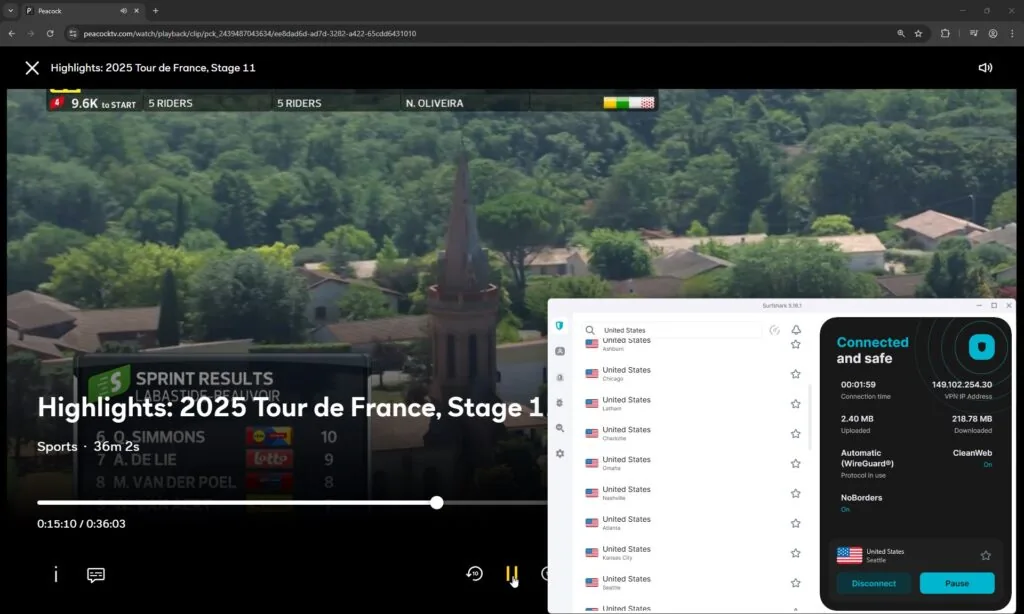Open a new browser tab
Screen dimensions: 1024x614
coord(155,10)
